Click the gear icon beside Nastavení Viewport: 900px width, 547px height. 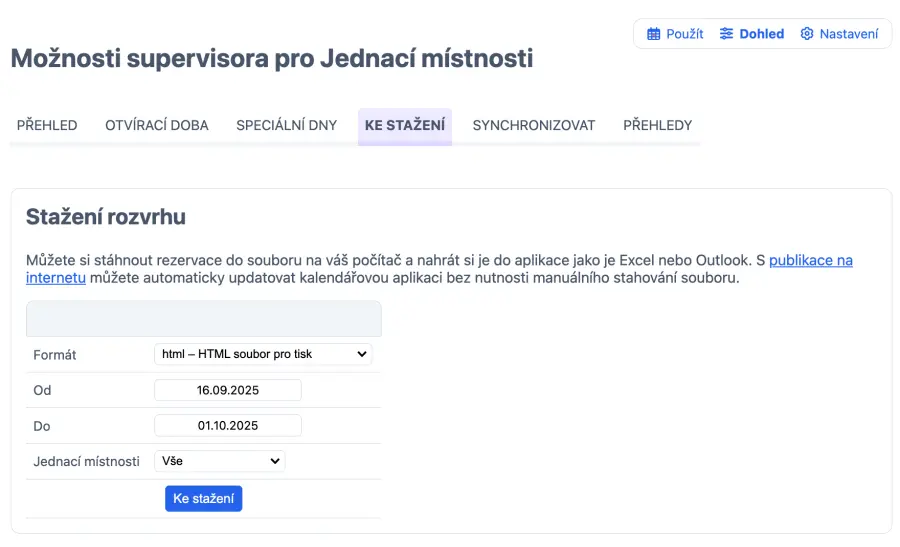[x=807, y=34]
